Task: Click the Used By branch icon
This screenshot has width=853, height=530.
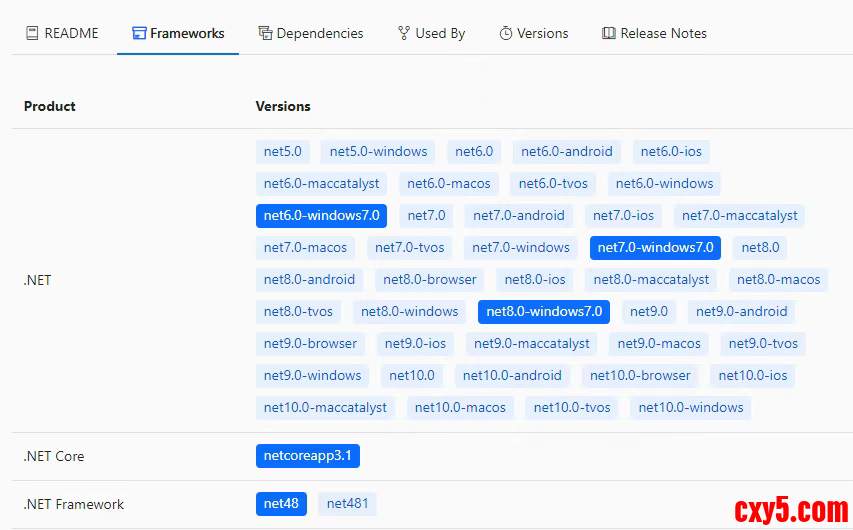Action: pos(404,33)
